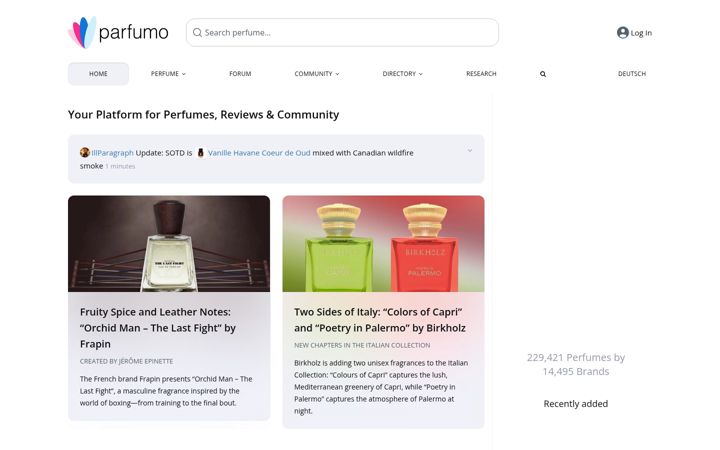Switch language to Deutsch
The width and height of the screenshot is (720, 450).
tap(632, 73)
